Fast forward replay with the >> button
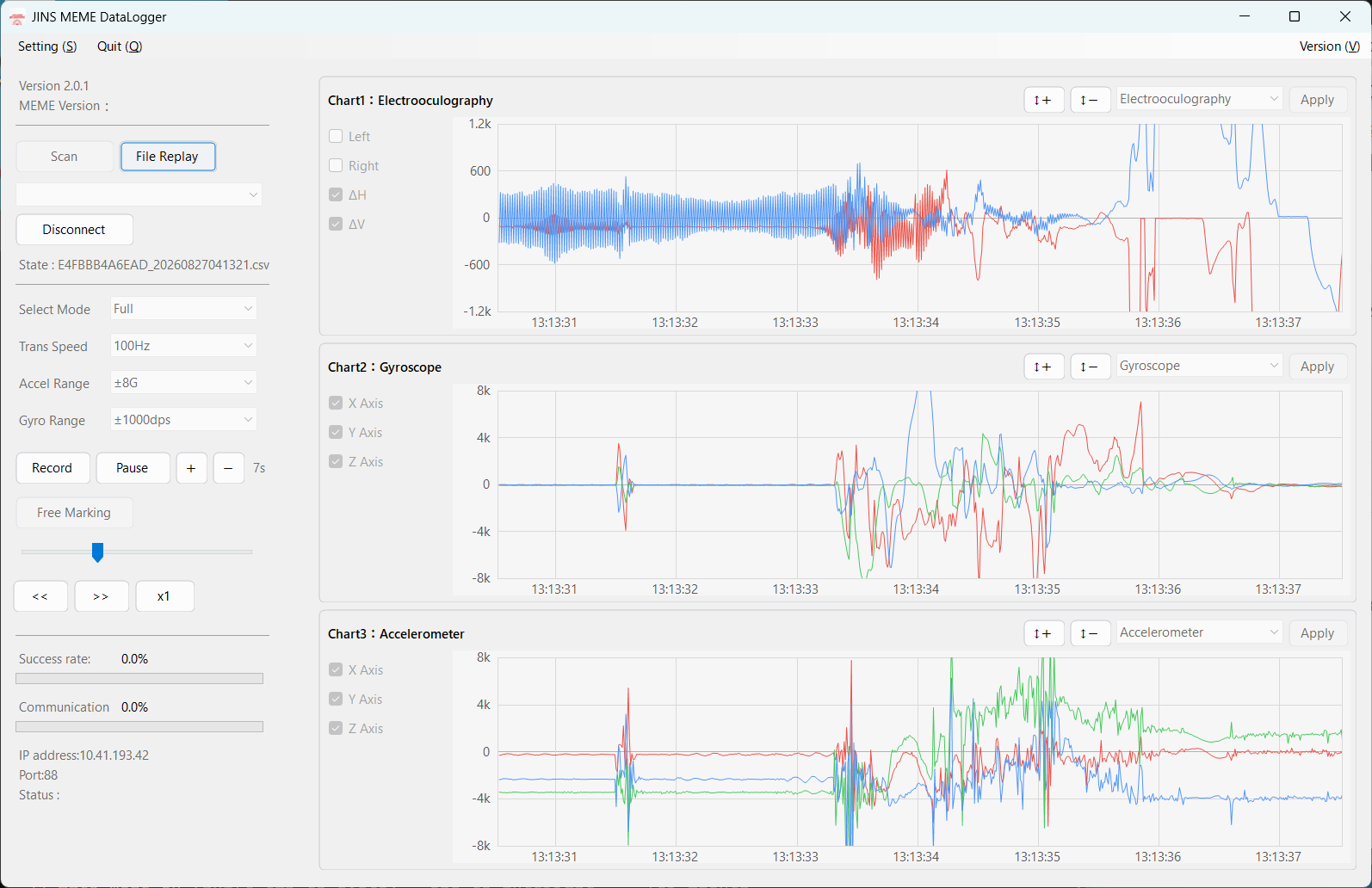1372x888 pixels. coord(102,596)
